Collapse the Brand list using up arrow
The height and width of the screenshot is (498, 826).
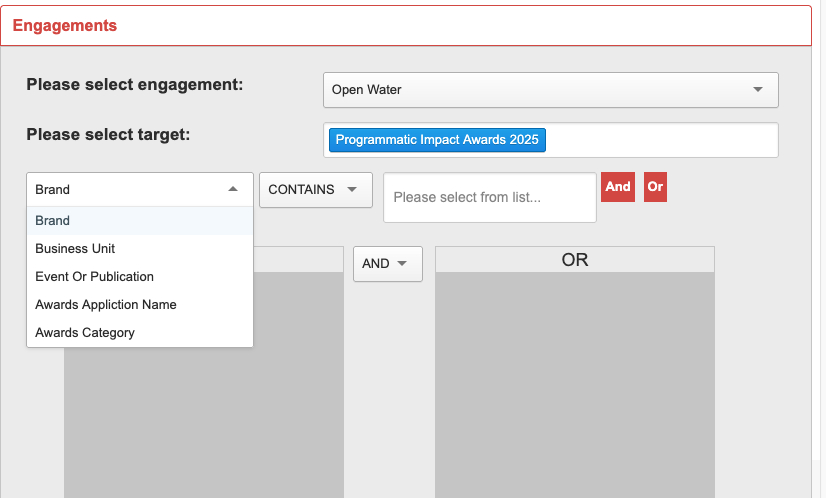pos(233,189)
